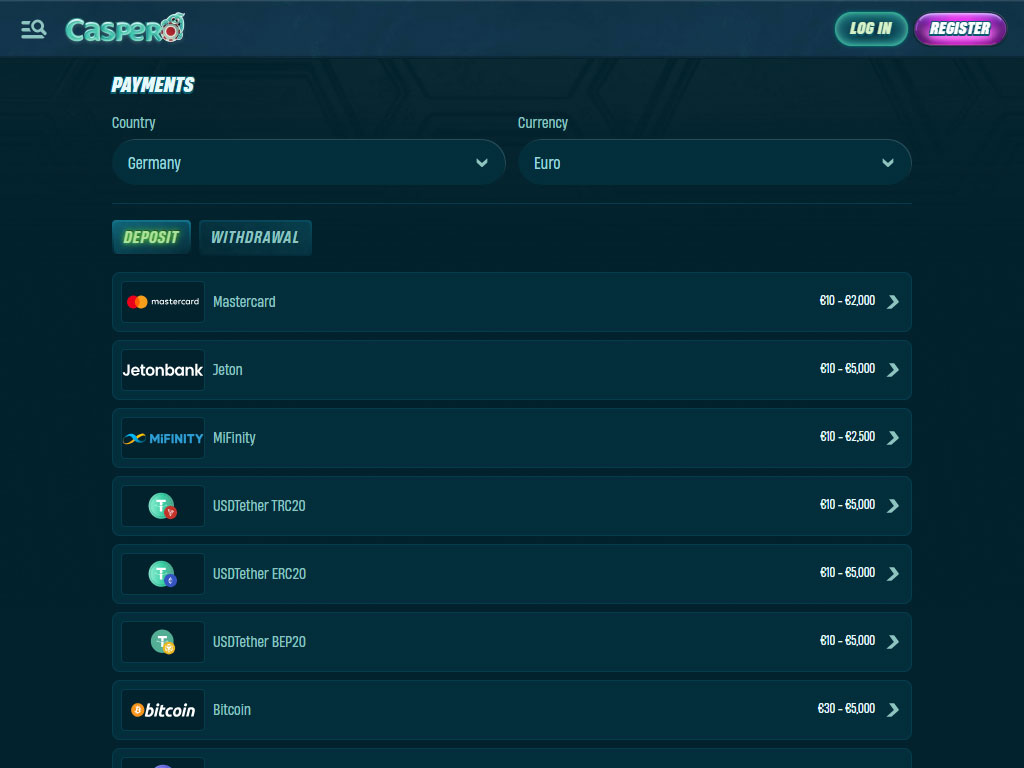Image resolution: width=1024 pixels, height=768 pixels.
Task: Expand Jeton row using its chevron arrow
Action: pos(893,370)
